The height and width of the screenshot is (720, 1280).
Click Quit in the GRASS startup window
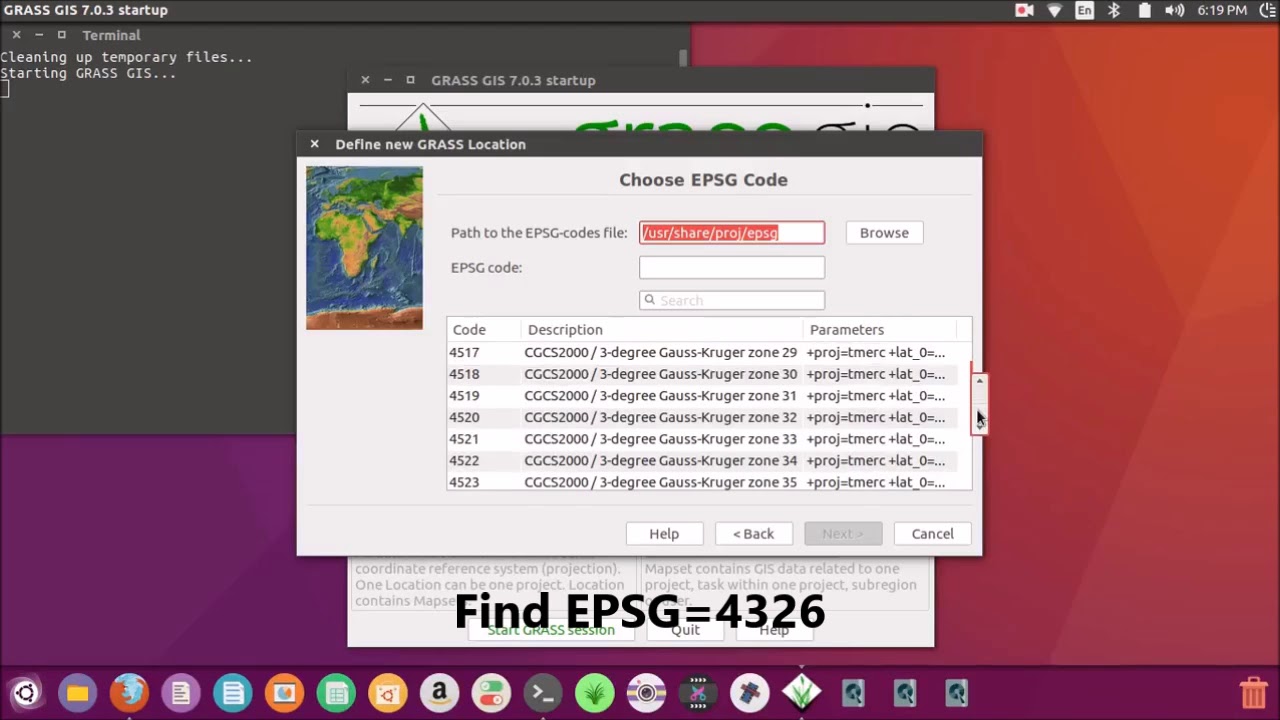point(685,630)
